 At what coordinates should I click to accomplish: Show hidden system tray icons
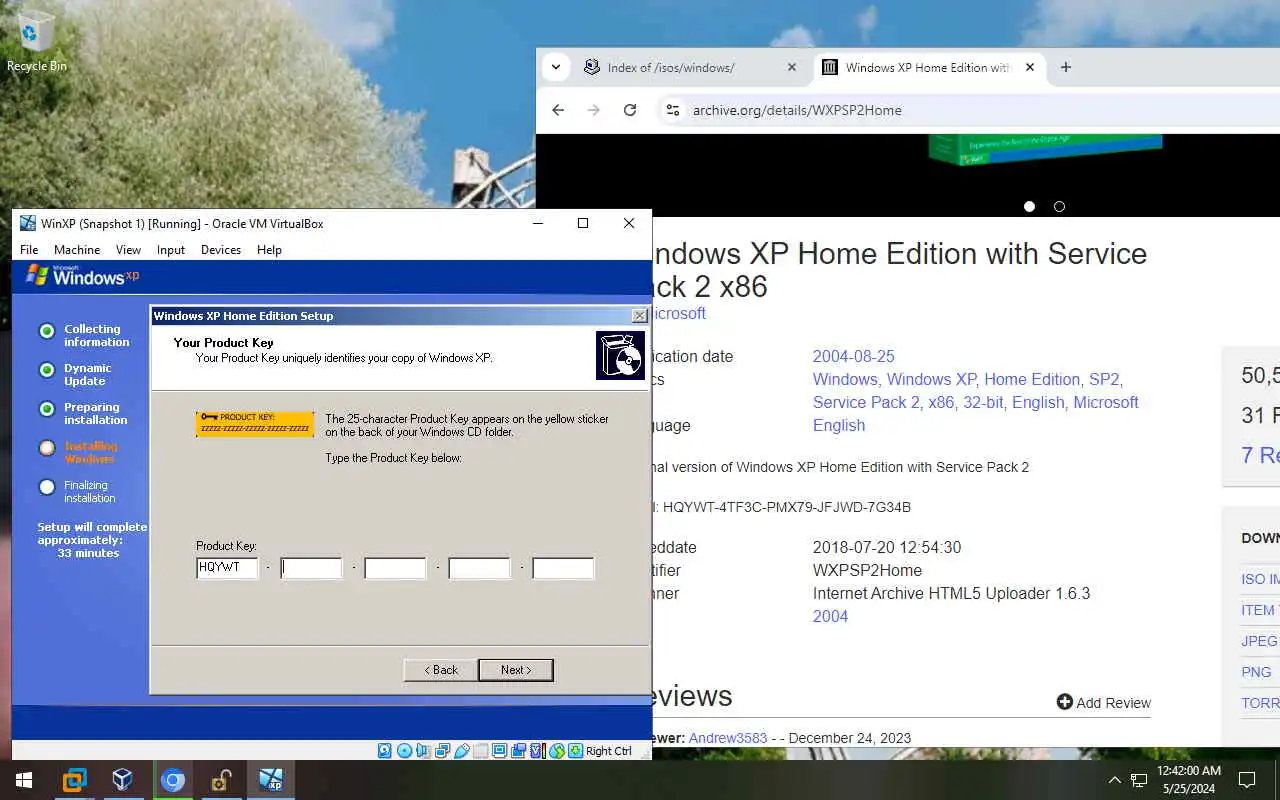[x=1114, y=780]
